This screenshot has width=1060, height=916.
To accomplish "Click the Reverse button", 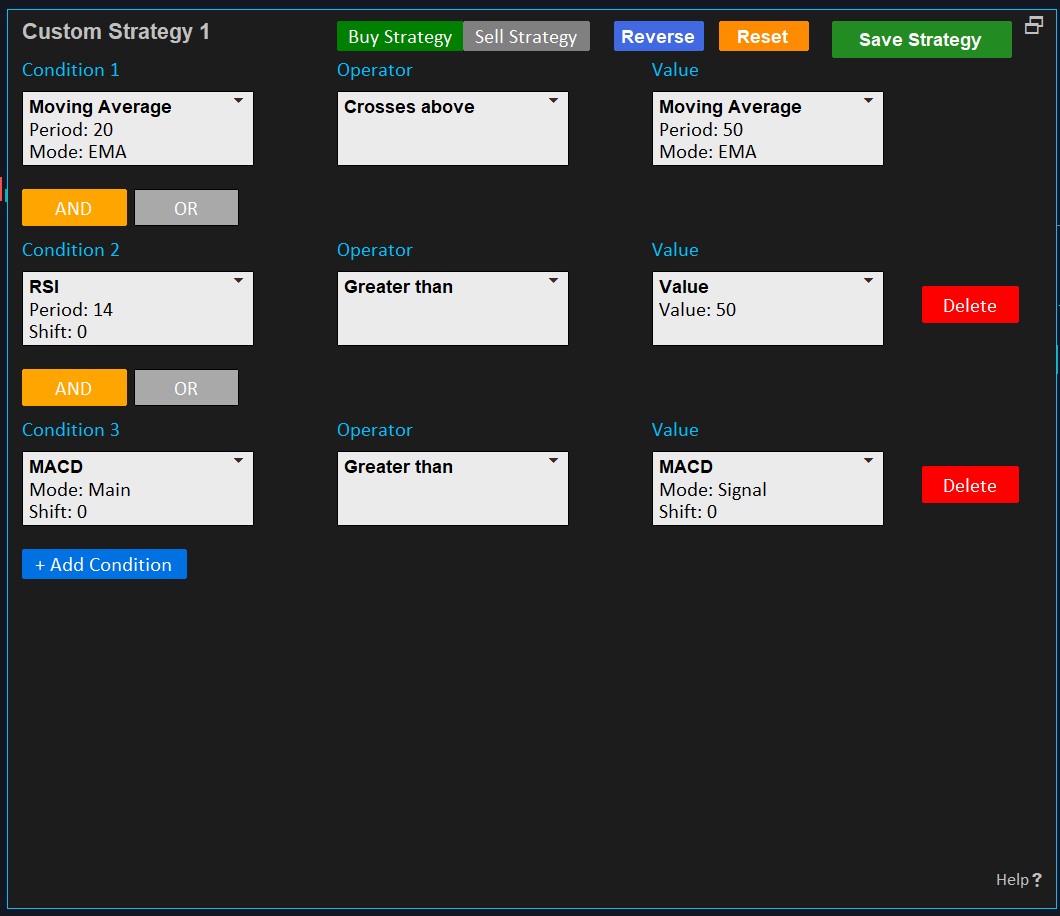I will 658,37.
